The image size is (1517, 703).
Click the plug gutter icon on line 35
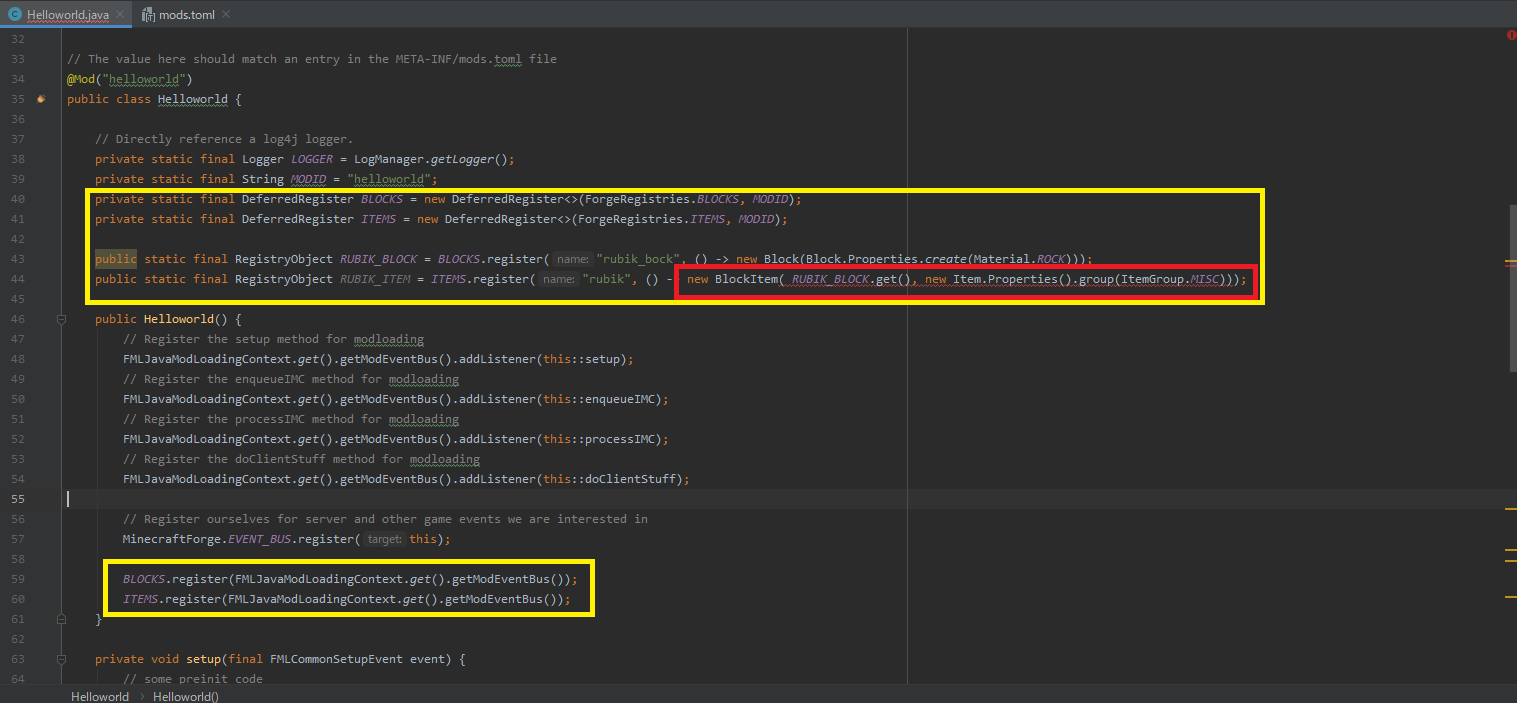coord(41,99)
